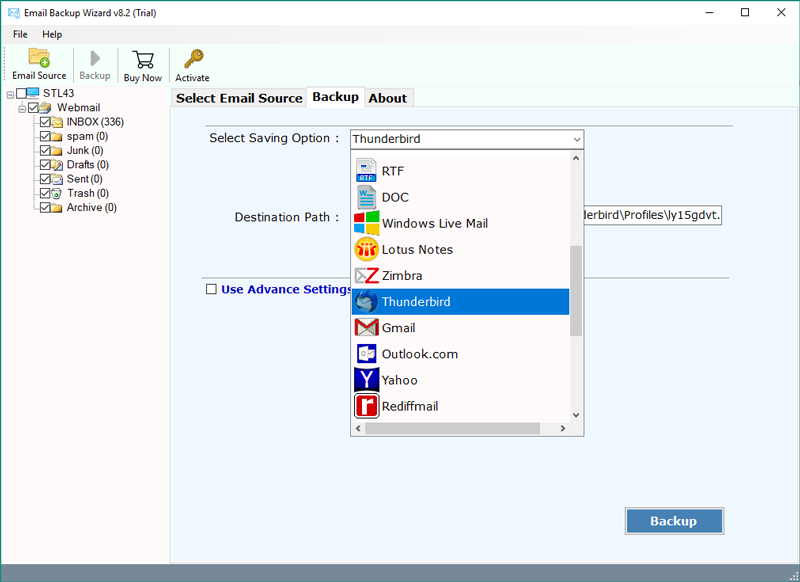
Task: Choose "Windows Live Mail" text in list
Action: (x=435, y=223)
